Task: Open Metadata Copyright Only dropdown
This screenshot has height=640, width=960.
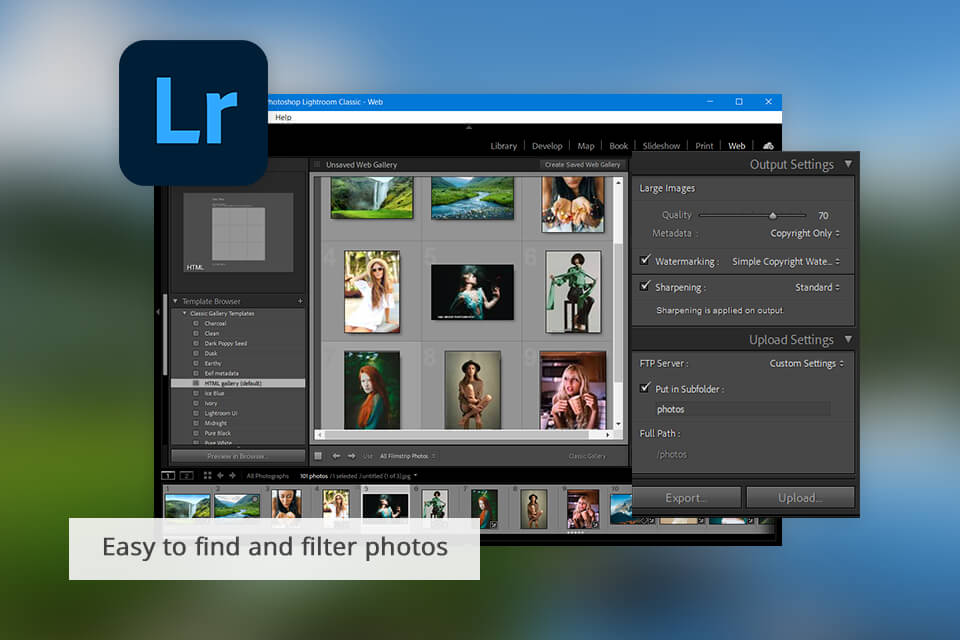Action: [x=805, y=233]
